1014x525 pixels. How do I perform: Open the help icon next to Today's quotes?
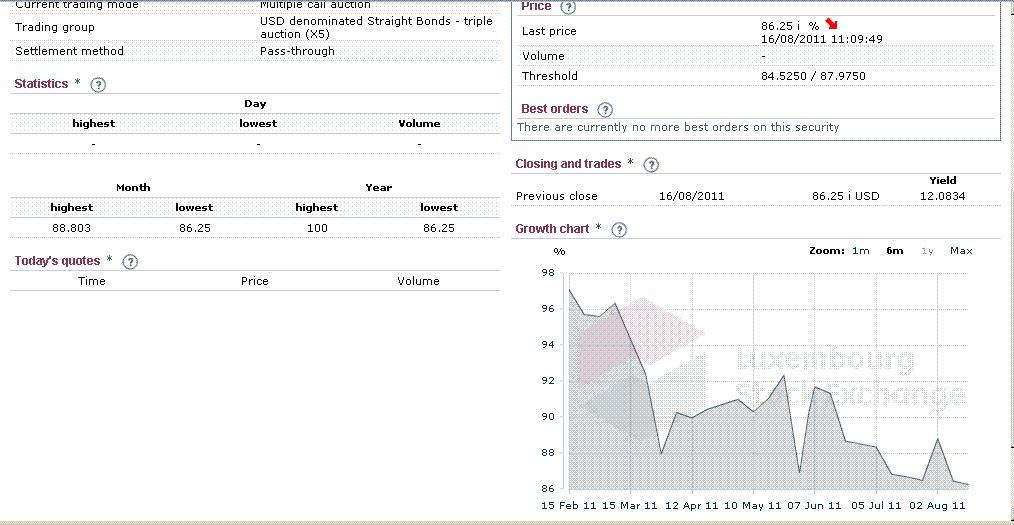pos(130,262)
